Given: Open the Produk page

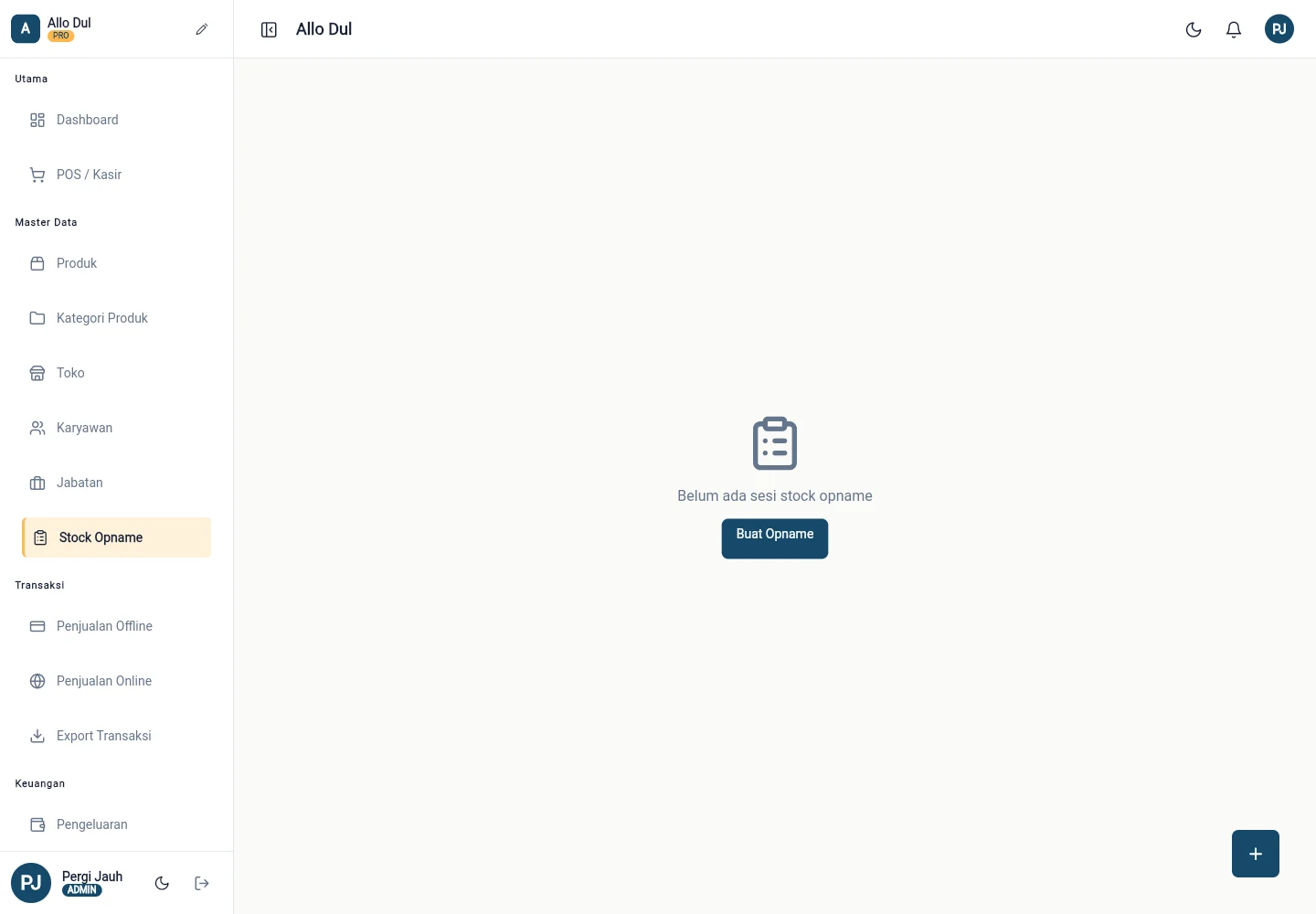Looking at the screenshot, I should tap(117, 263).
